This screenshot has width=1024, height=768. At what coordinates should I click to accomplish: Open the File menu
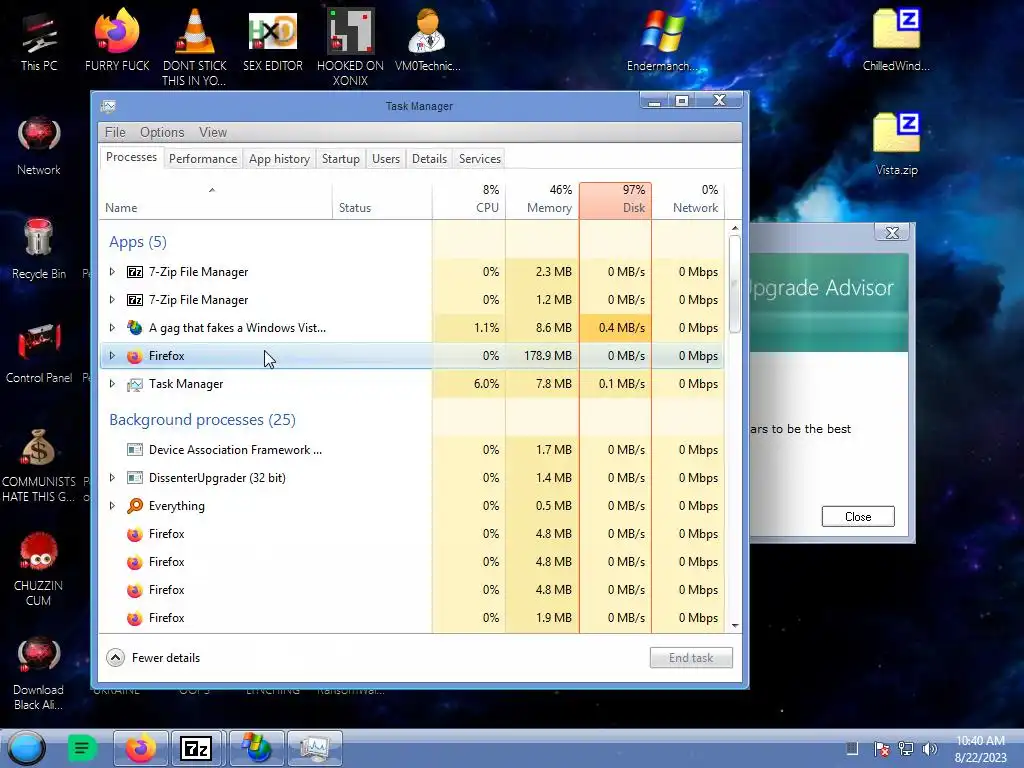[x=115, y=133]
